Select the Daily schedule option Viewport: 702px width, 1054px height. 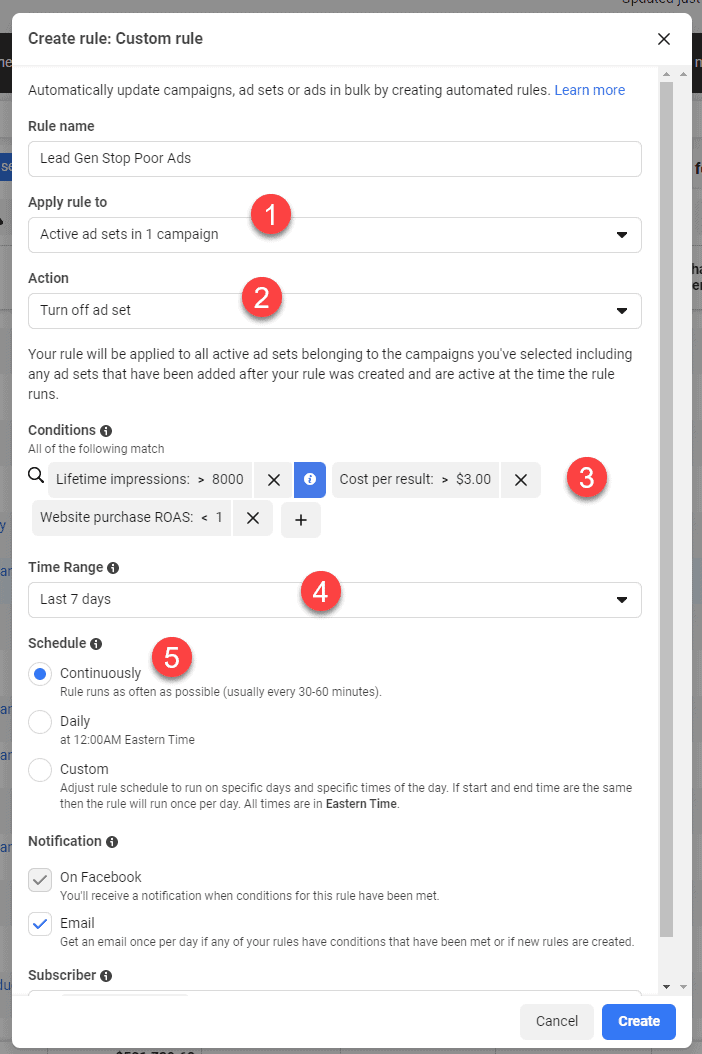tap(40, 722)
